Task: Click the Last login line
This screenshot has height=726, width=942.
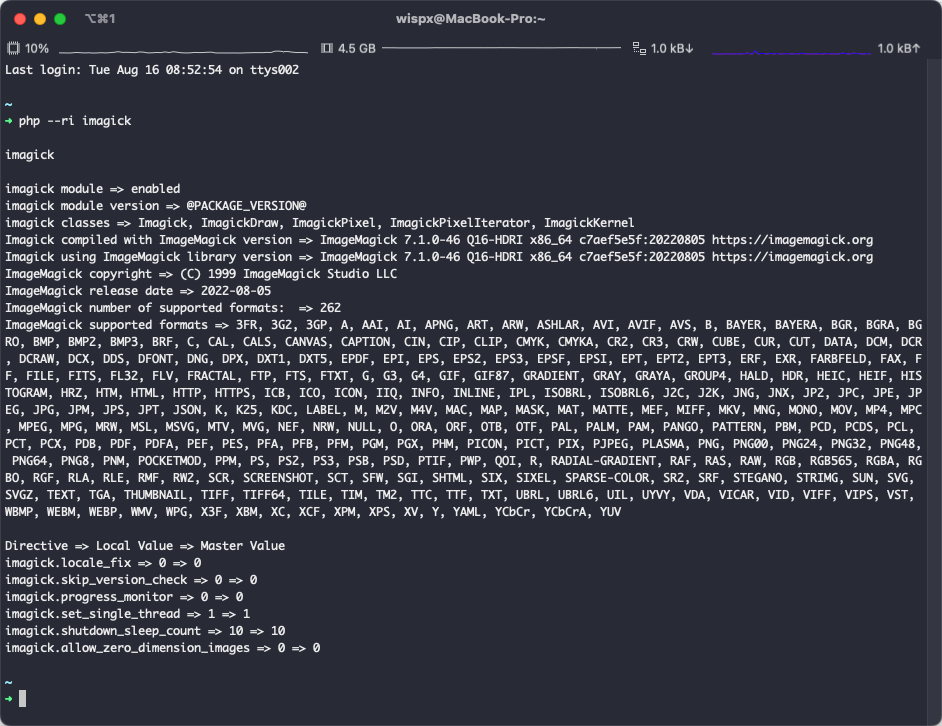Action: point(152,70)
